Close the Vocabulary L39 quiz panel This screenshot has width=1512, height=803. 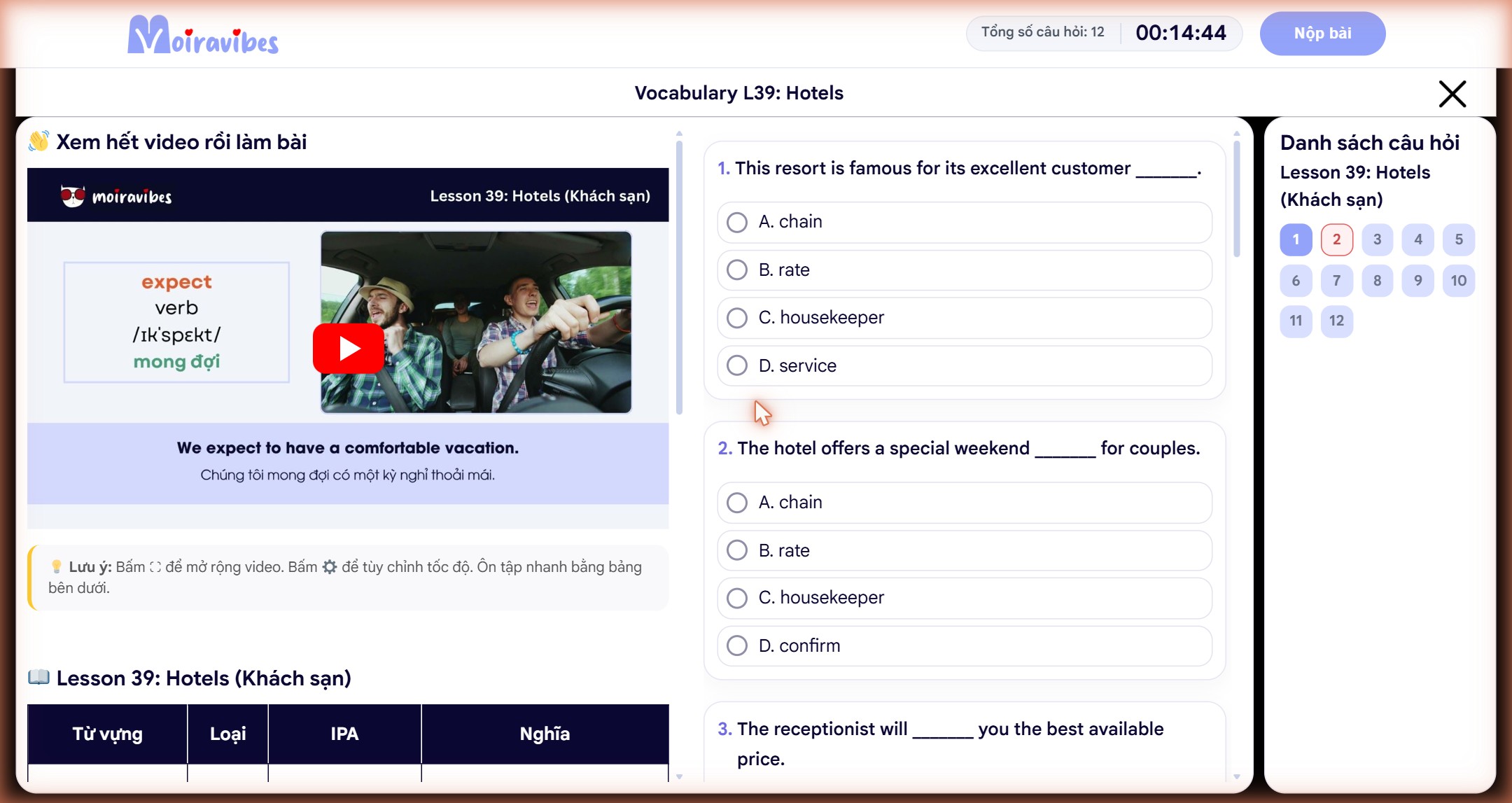coord(1452,94)
